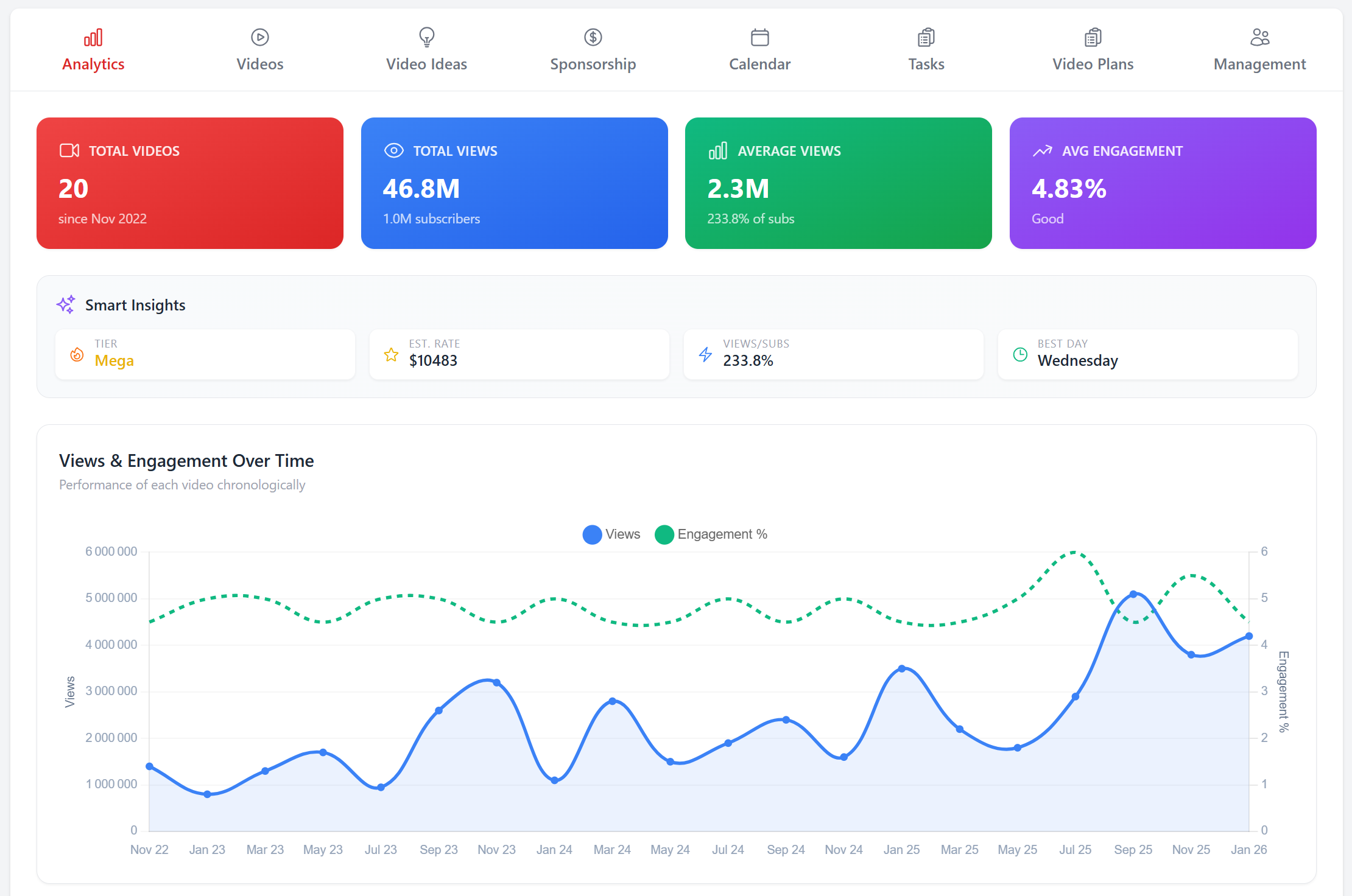Click the star icon in the Est. Rate insight
This screenshot has width=1352, height=896.
pos(391,354)
